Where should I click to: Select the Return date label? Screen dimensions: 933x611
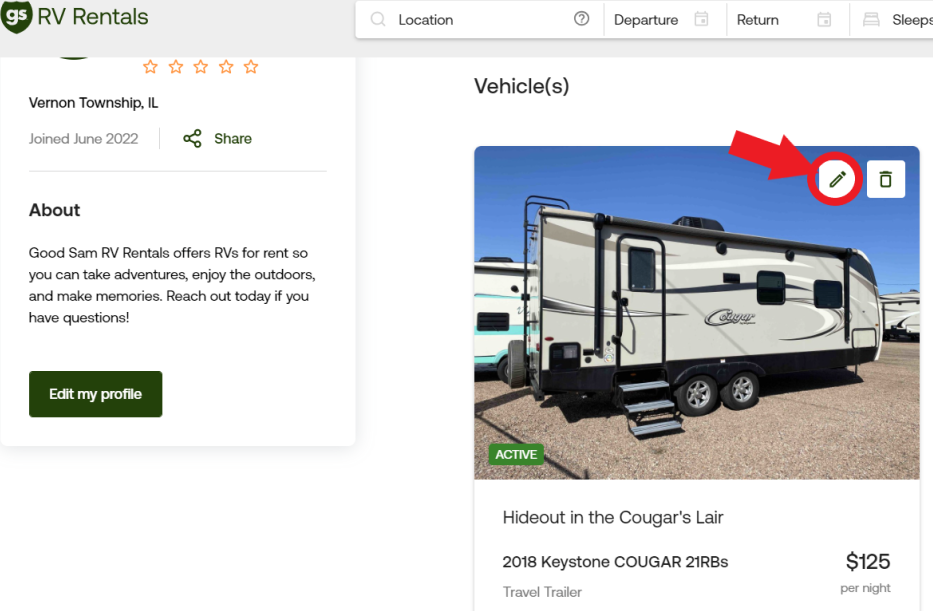point(757,20)
